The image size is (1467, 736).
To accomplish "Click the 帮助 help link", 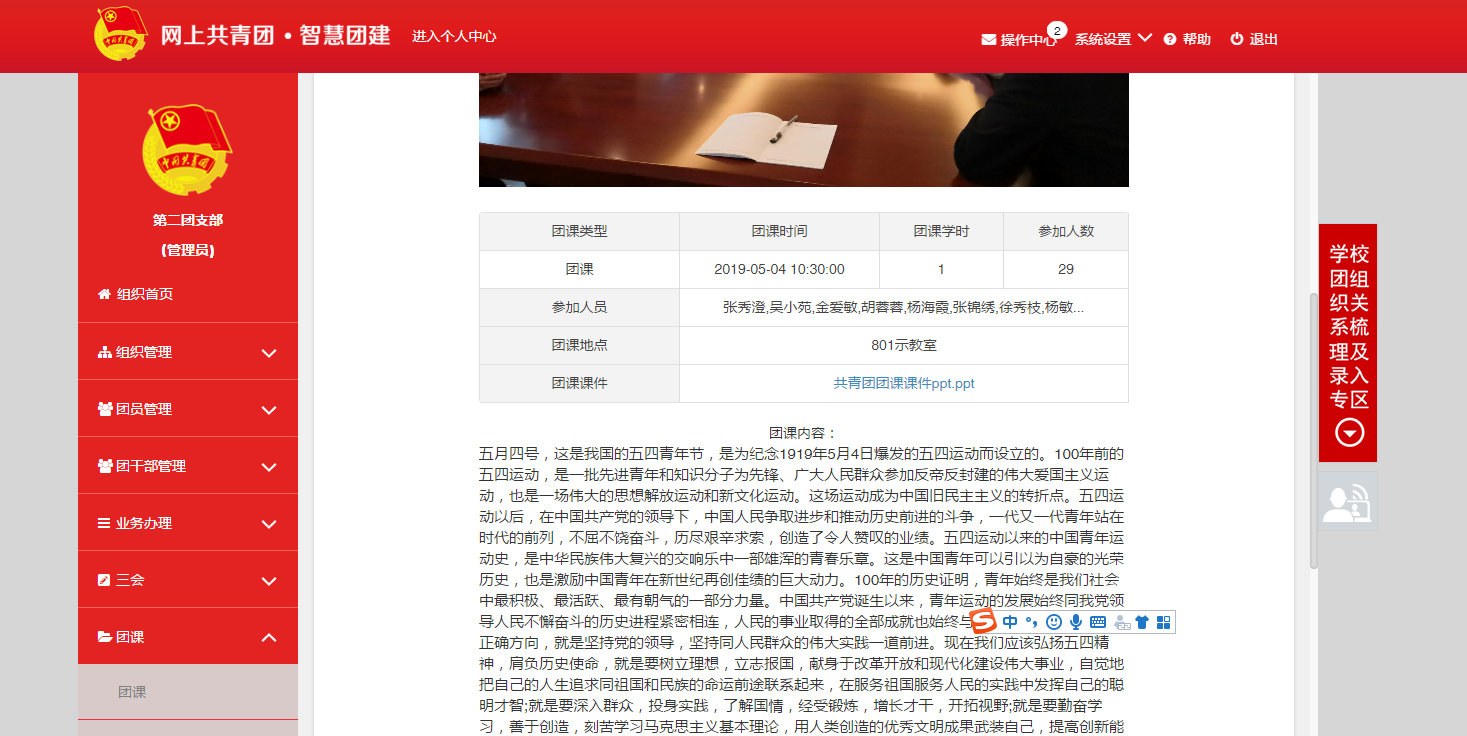I will 1187,40.
